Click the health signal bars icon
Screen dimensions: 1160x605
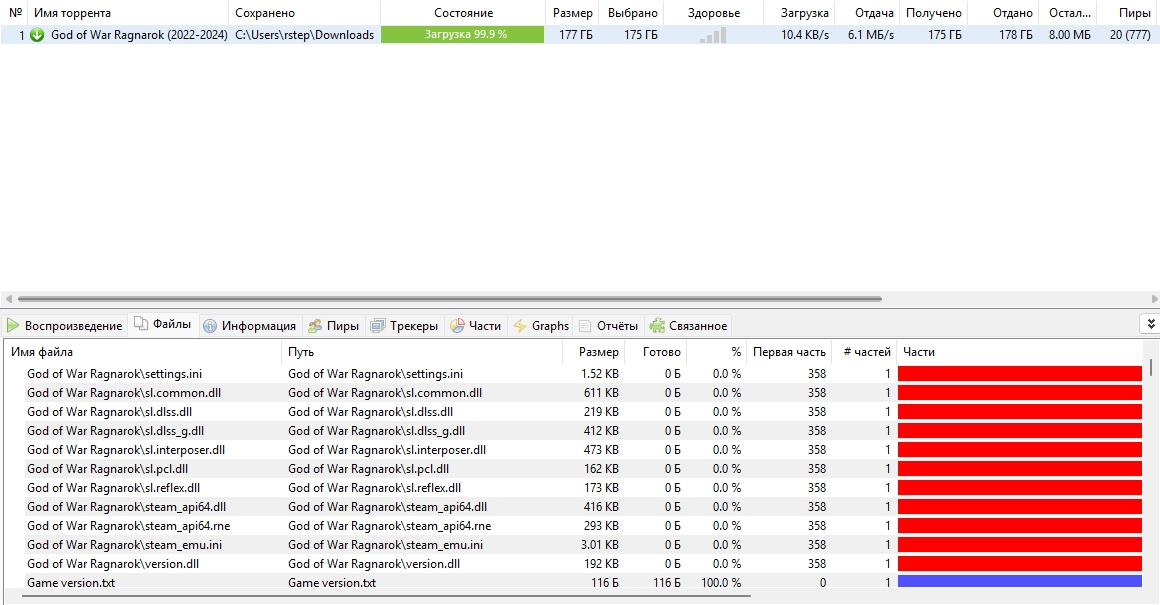coord(713,35)
